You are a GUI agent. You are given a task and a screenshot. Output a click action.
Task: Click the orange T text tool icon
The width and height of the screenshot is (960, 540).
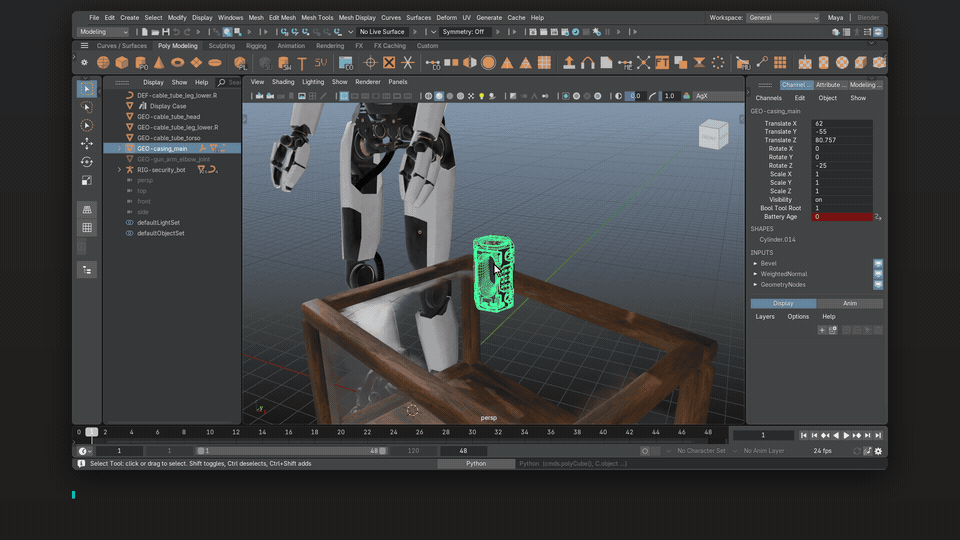302,62
